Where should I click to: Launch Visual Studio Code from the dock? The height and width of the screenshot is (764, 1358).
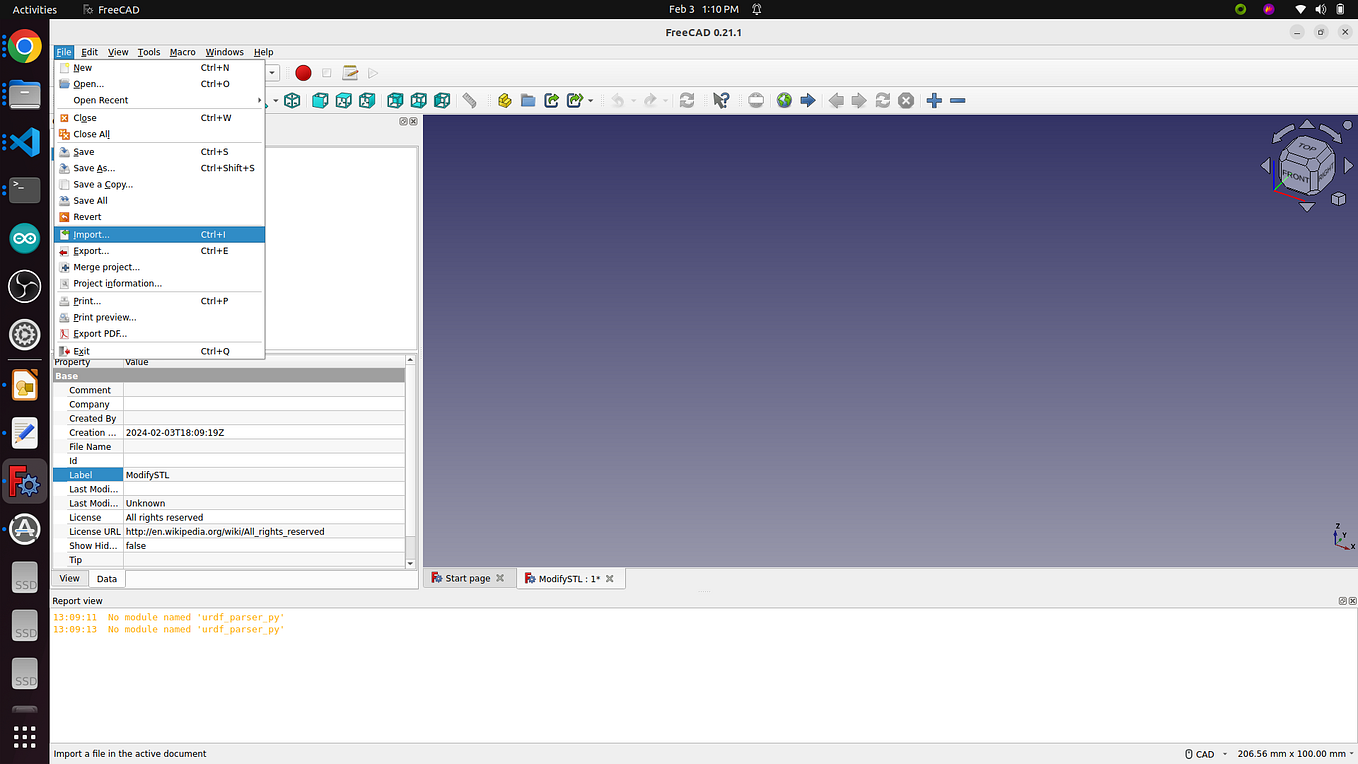(x=25, y=142)
